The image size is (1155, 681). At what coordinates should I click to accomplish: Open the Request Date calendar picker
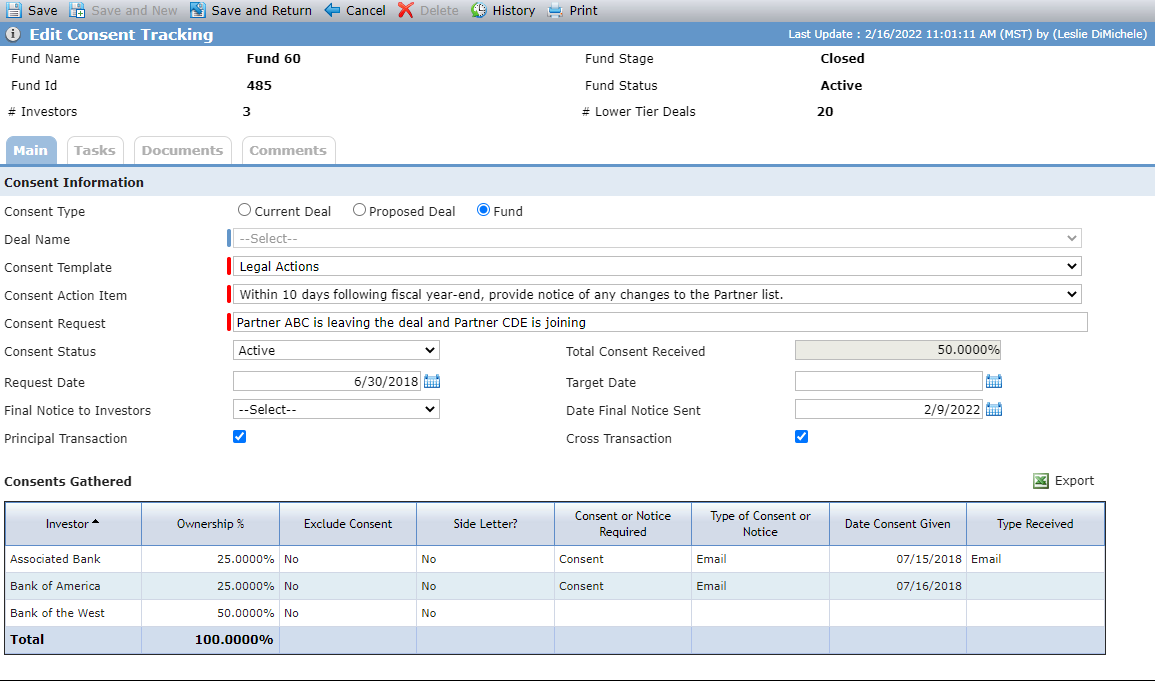[432, 381]
